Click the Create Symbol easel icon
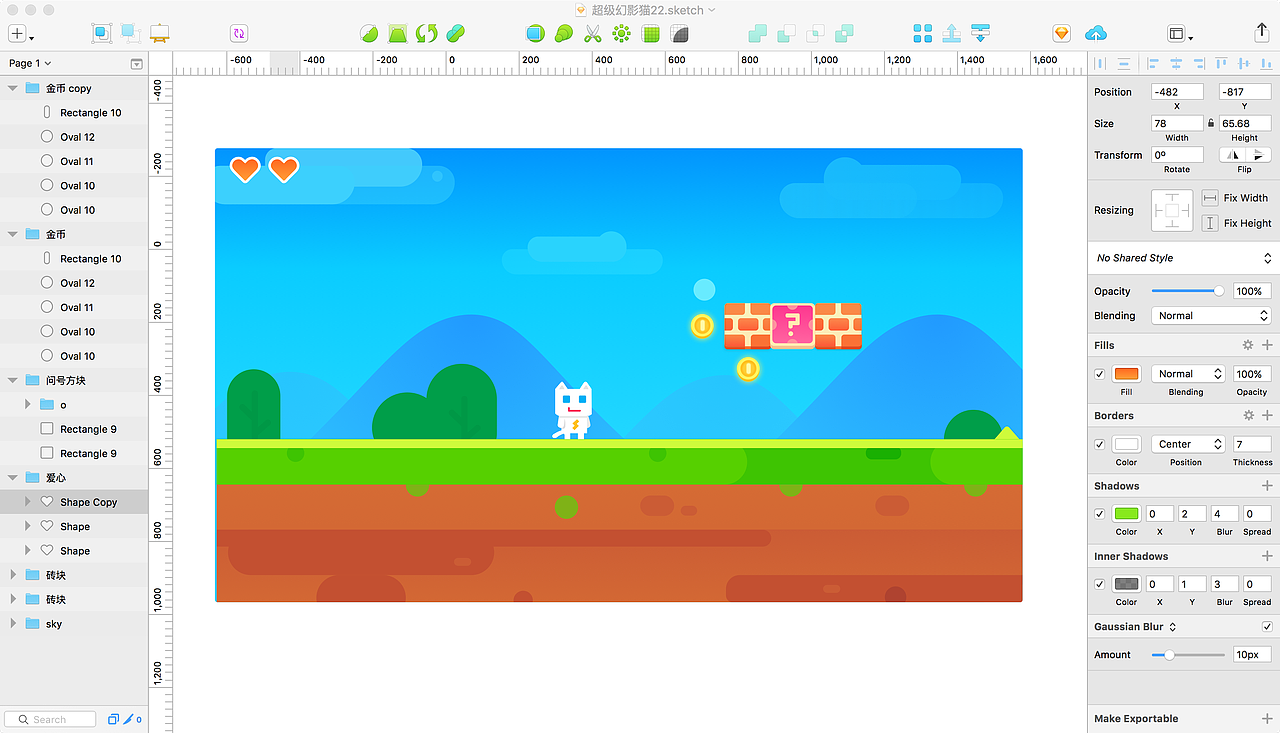 159,33
